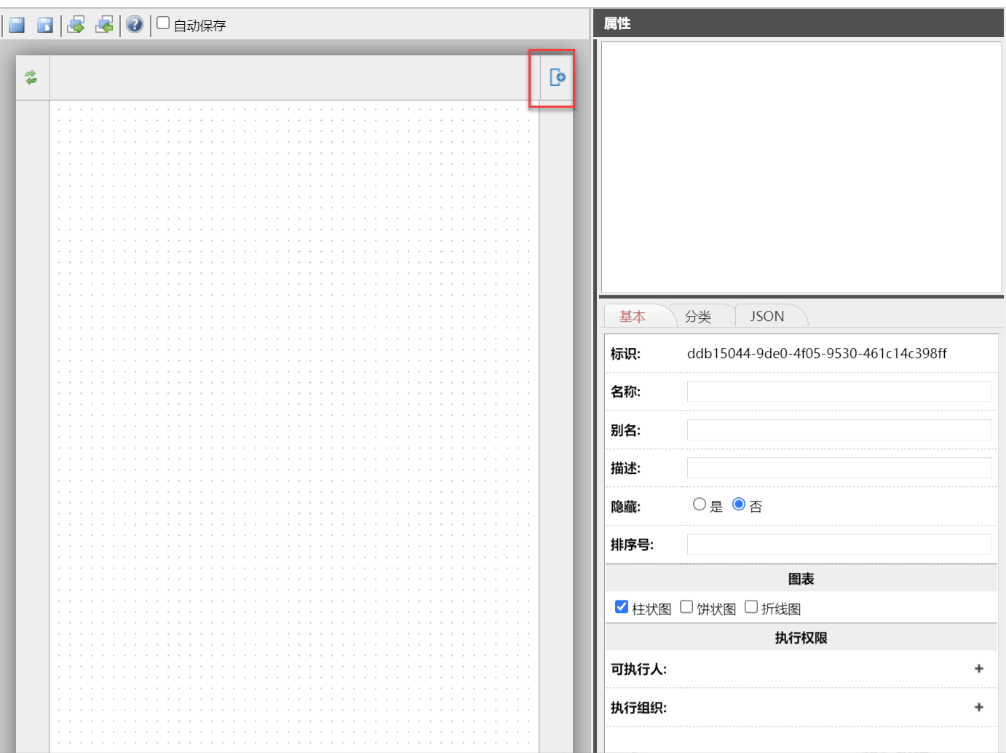Switch to the 基本 tab

(x=632, y=316)
